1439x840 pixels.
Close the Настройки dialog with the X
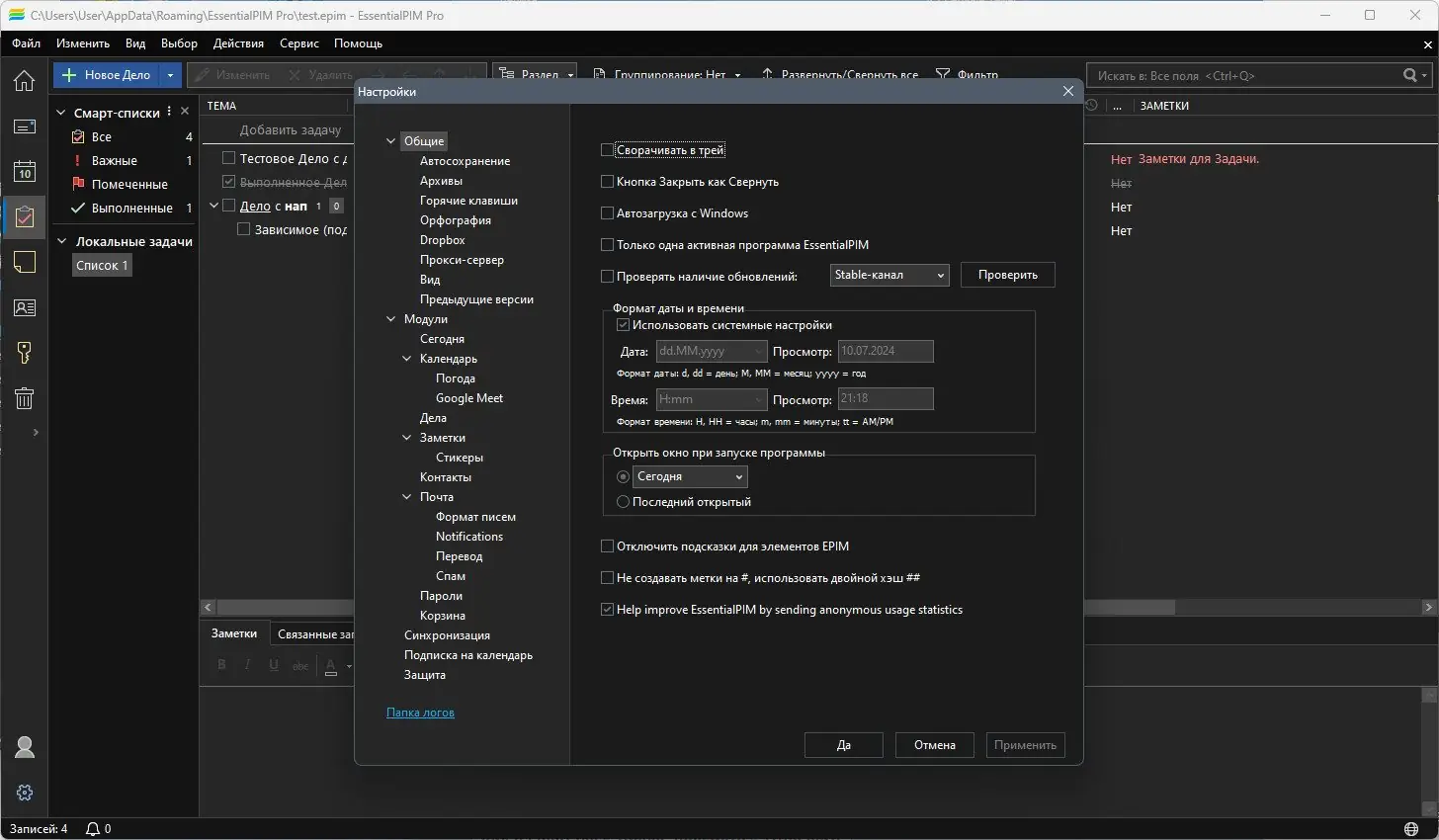click(x=1067, y=91)
